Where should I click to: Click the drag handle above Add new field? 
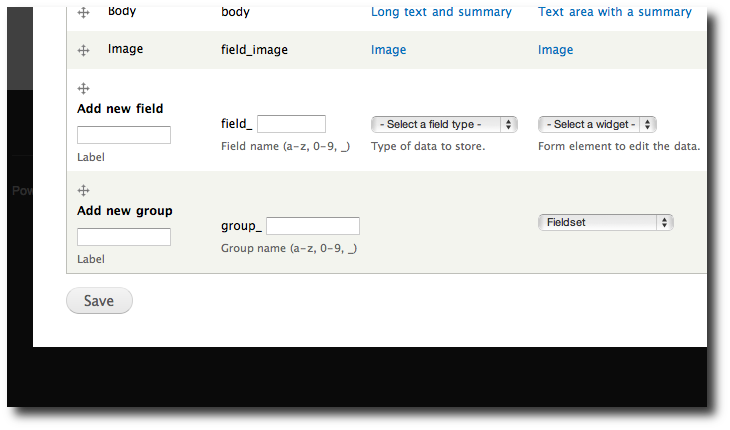83,88
